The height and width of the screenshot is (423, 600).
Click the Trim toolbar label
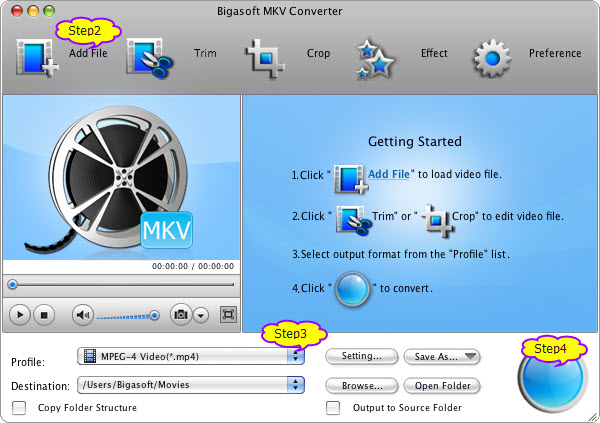pos(205,53)
